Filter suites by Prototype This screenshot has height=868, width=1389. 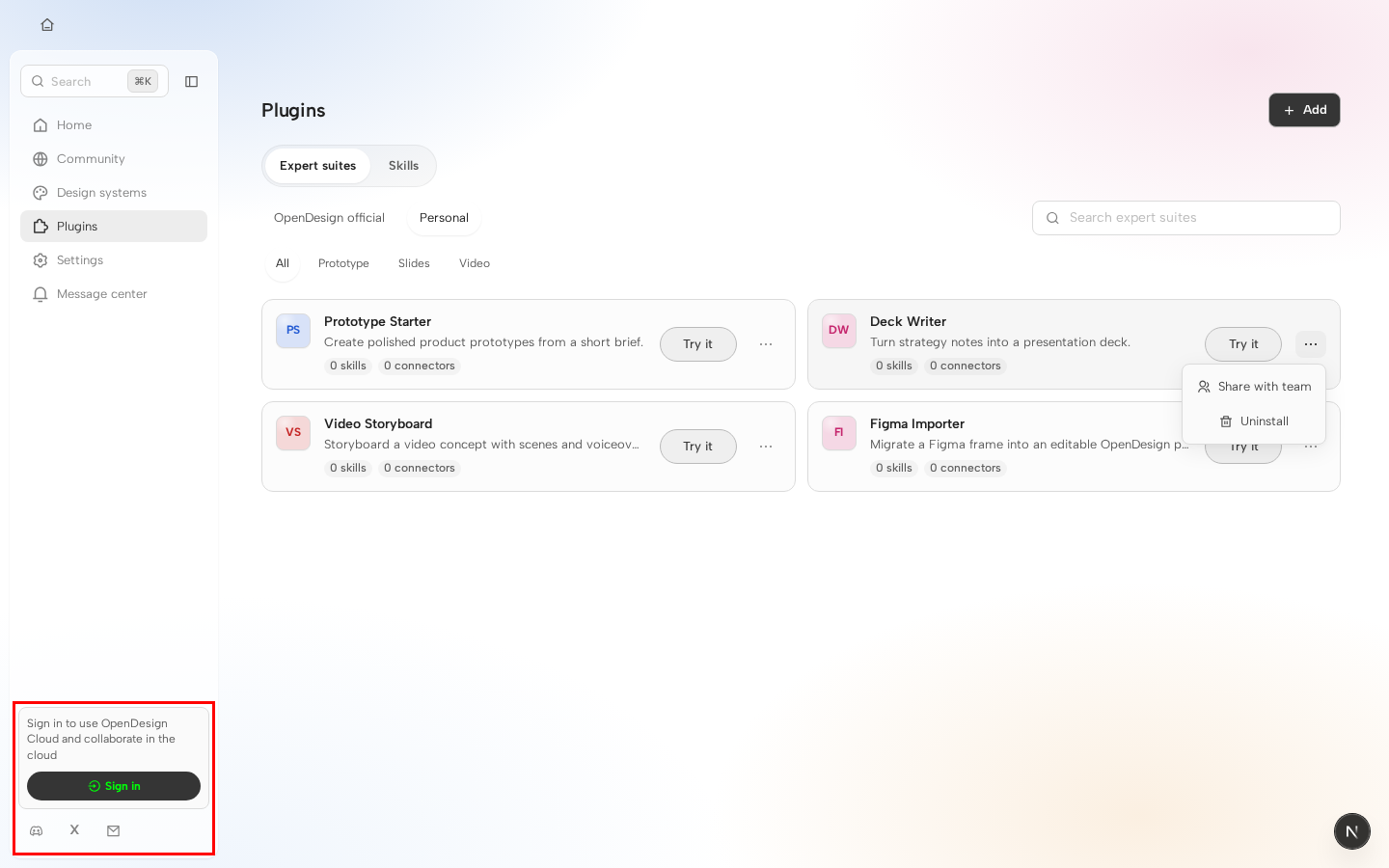[x=343, y=263]
